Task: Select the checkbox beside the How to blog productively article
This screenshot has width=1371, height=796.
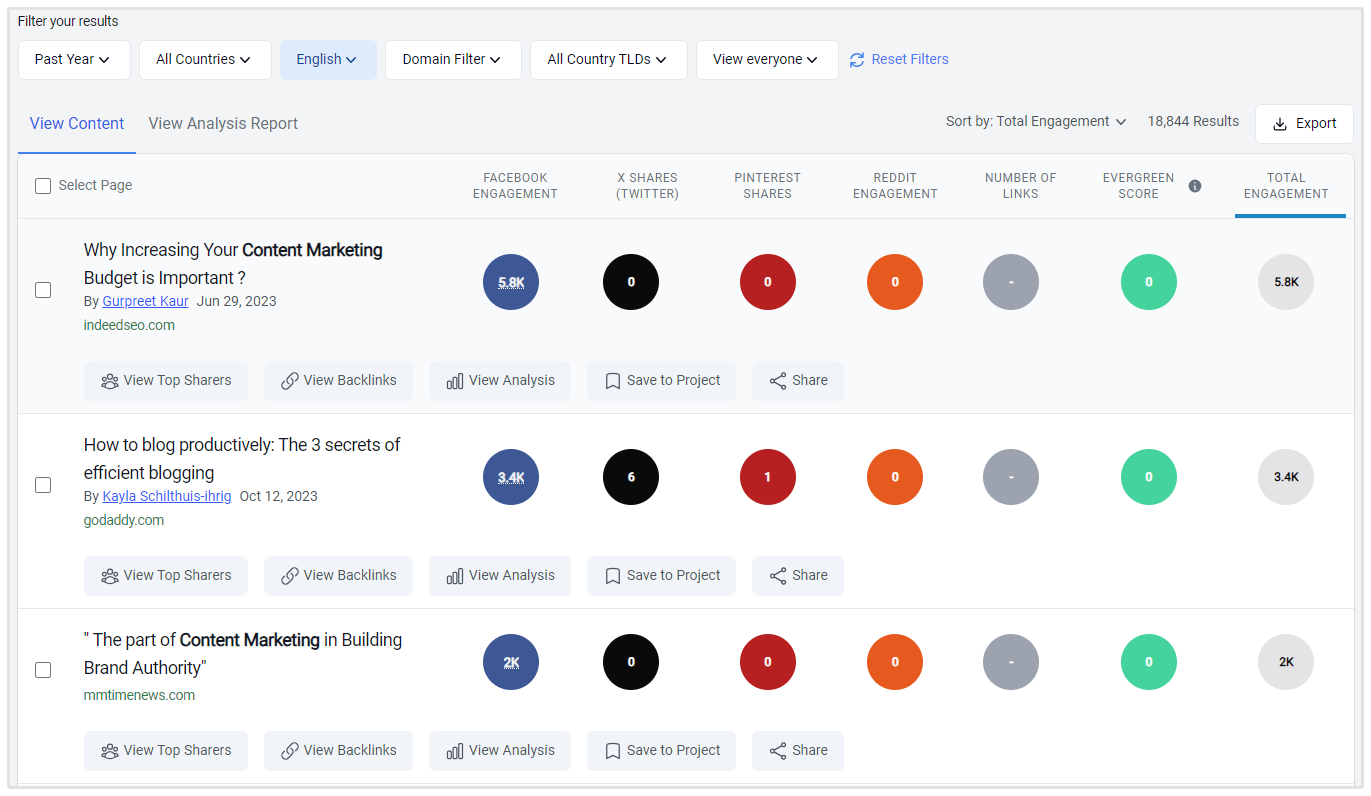Action: (43, 485)
